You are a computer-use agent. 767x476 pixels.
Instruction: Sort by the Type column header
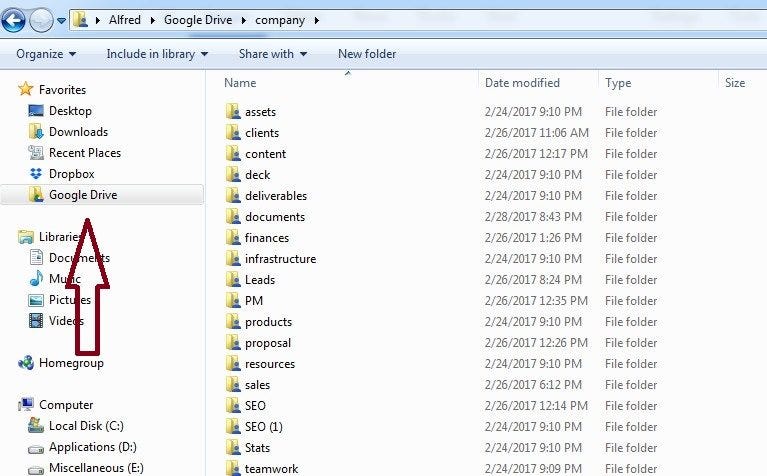coord(618,83)
